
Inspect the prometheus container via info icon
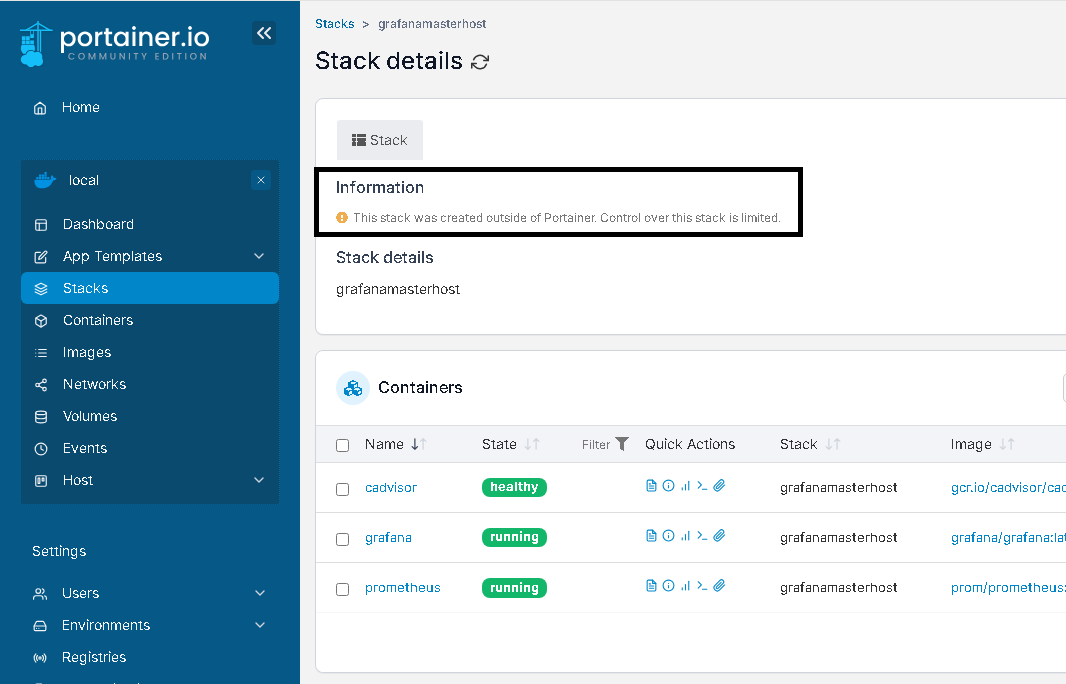coord(668,585)
